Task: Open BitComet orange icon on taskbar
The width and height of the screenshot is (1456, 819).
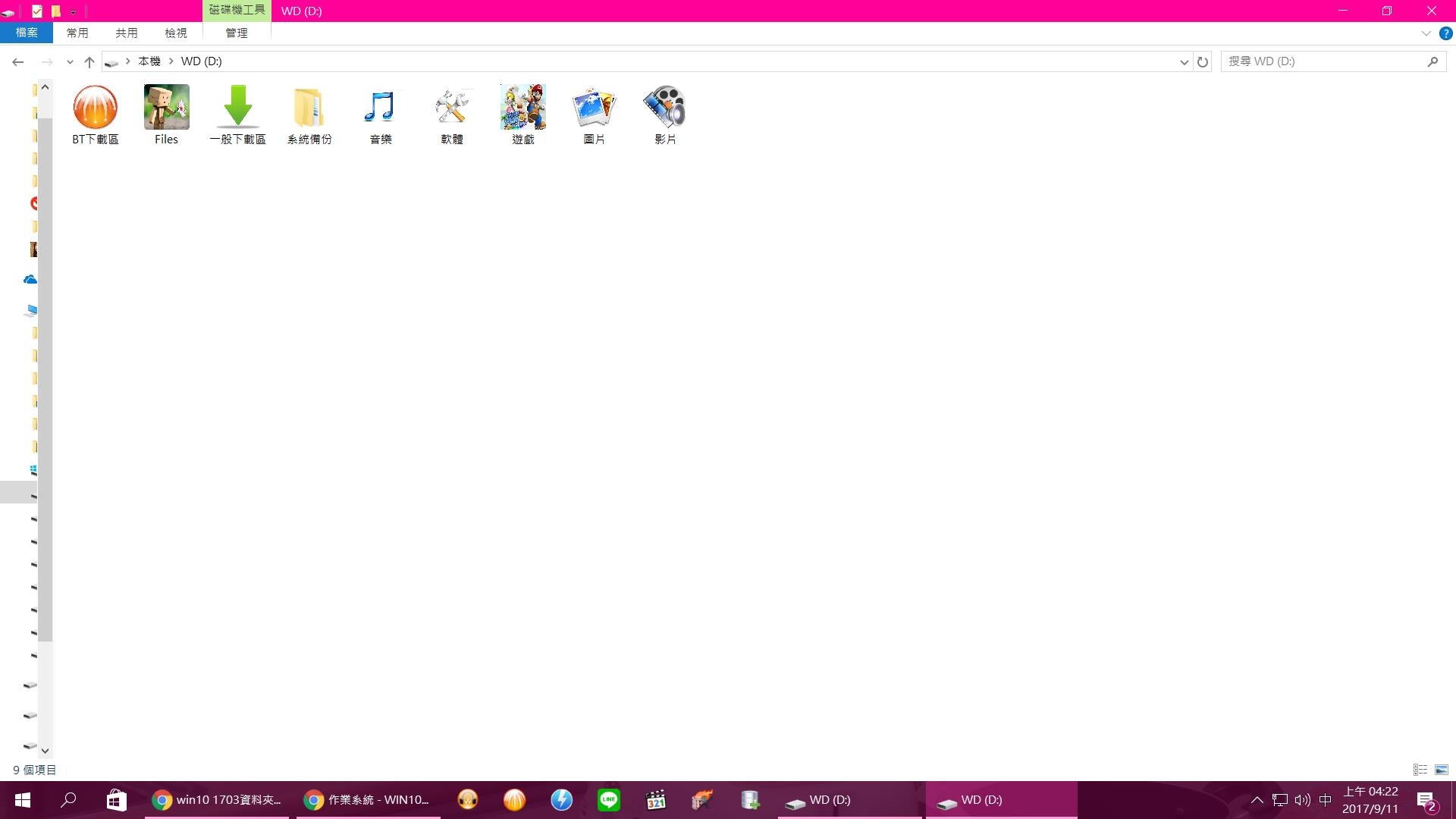Action: 514,800
